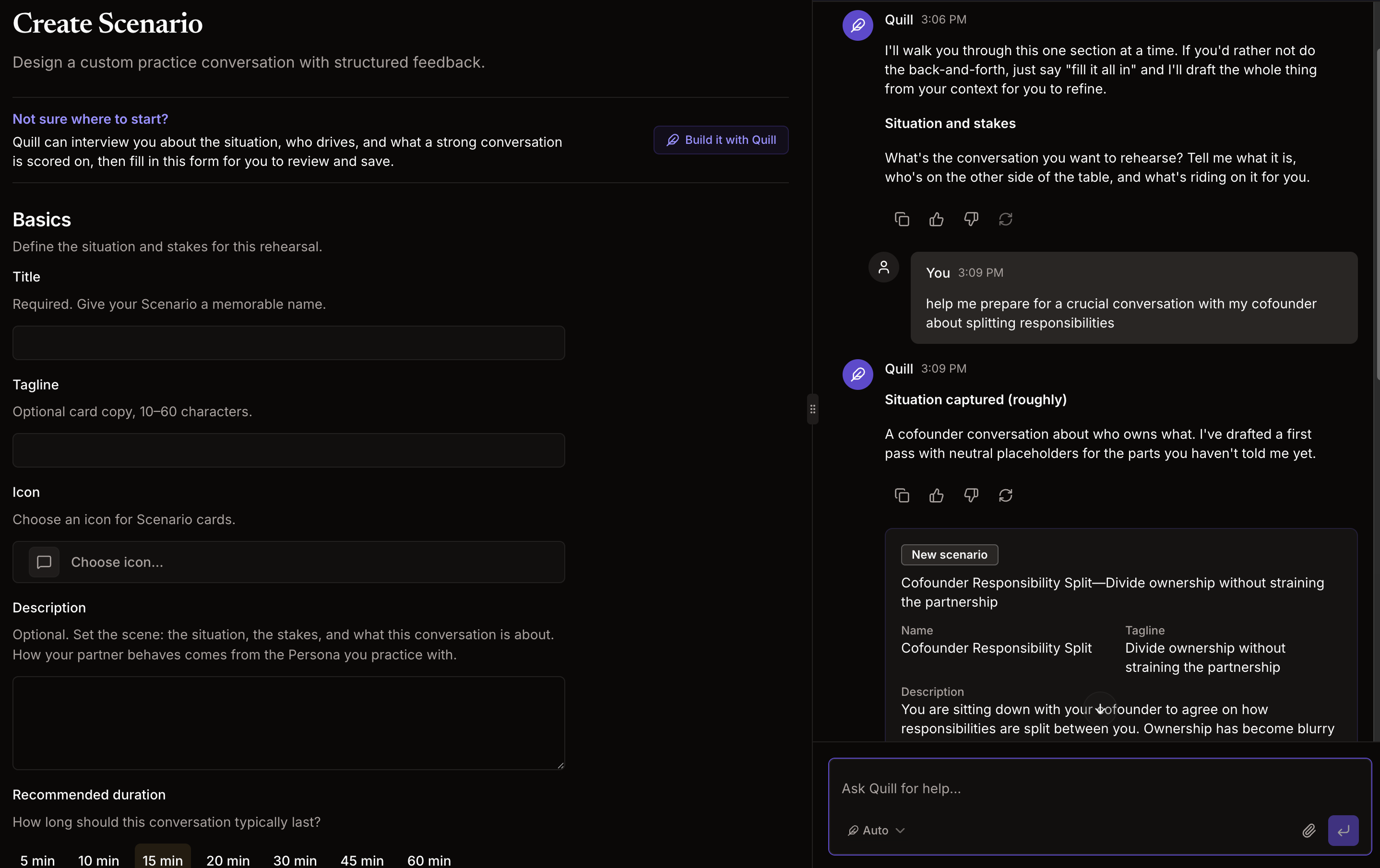Screen dimensions: 1380x868
Task: Thumbs down the first Quill message
Action: (971, 220)
